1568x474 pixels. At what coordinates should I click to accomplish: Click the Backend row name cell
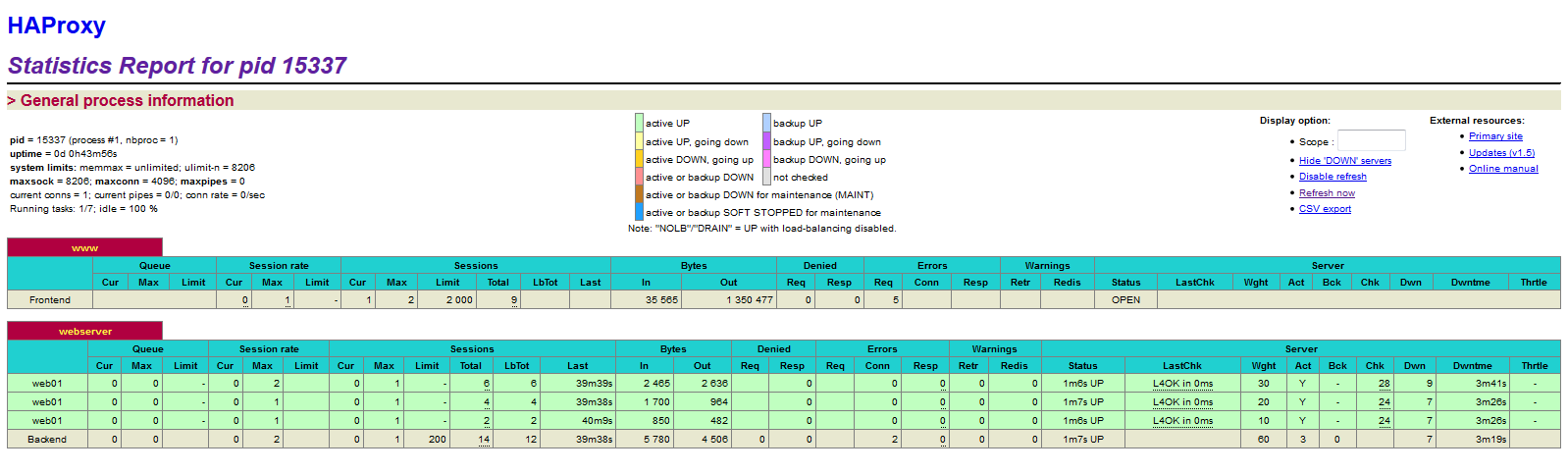(47, 440)
